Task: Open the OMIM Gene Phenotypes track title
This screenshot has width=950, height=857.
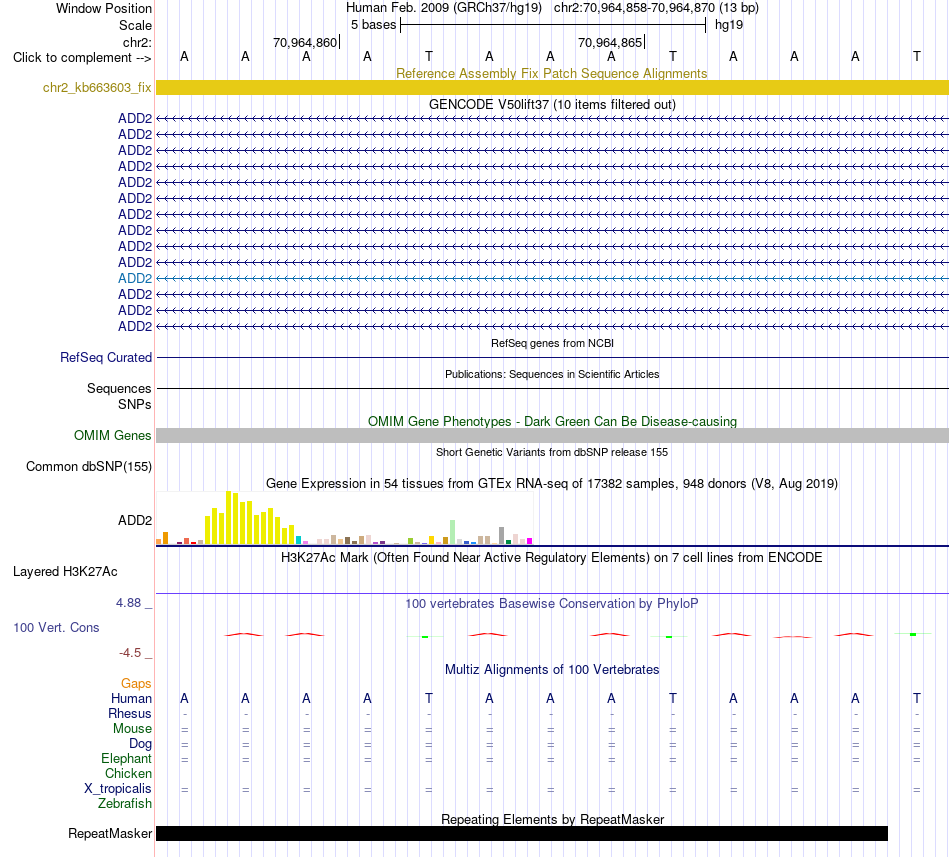Action: tap(552, 422)
